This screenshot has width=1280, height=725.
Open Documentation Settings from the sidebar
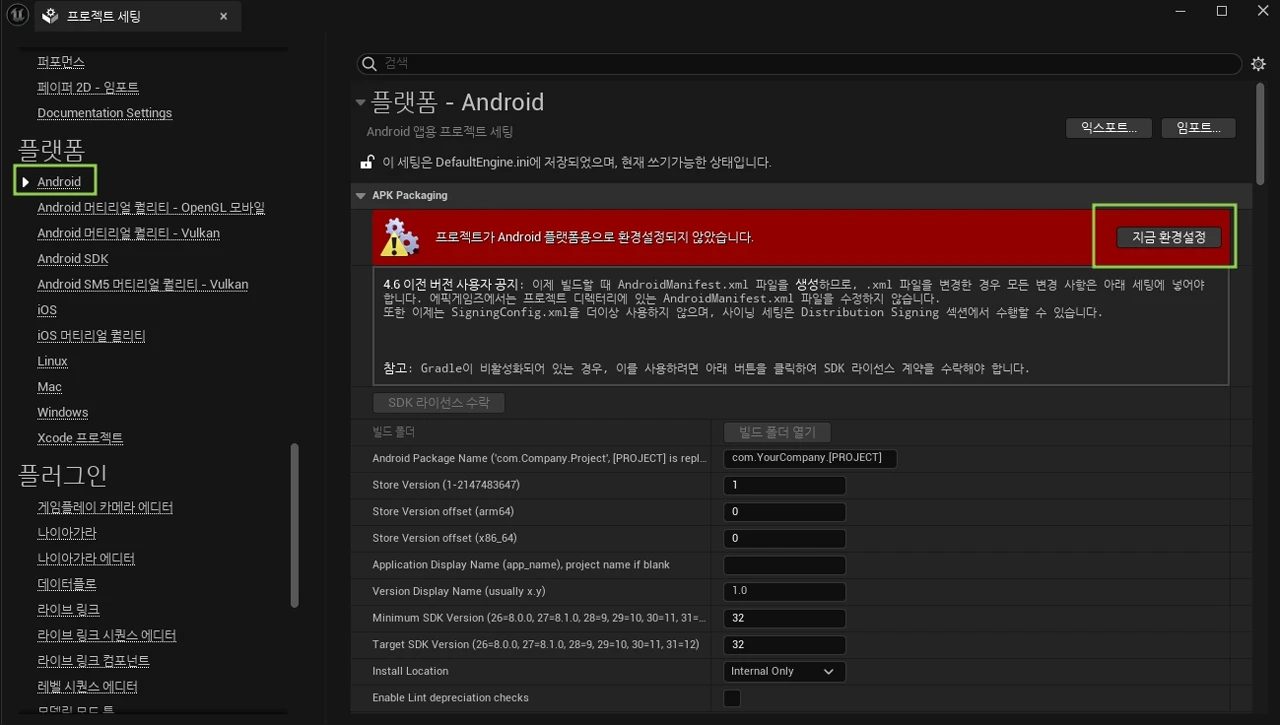(104, 112)
